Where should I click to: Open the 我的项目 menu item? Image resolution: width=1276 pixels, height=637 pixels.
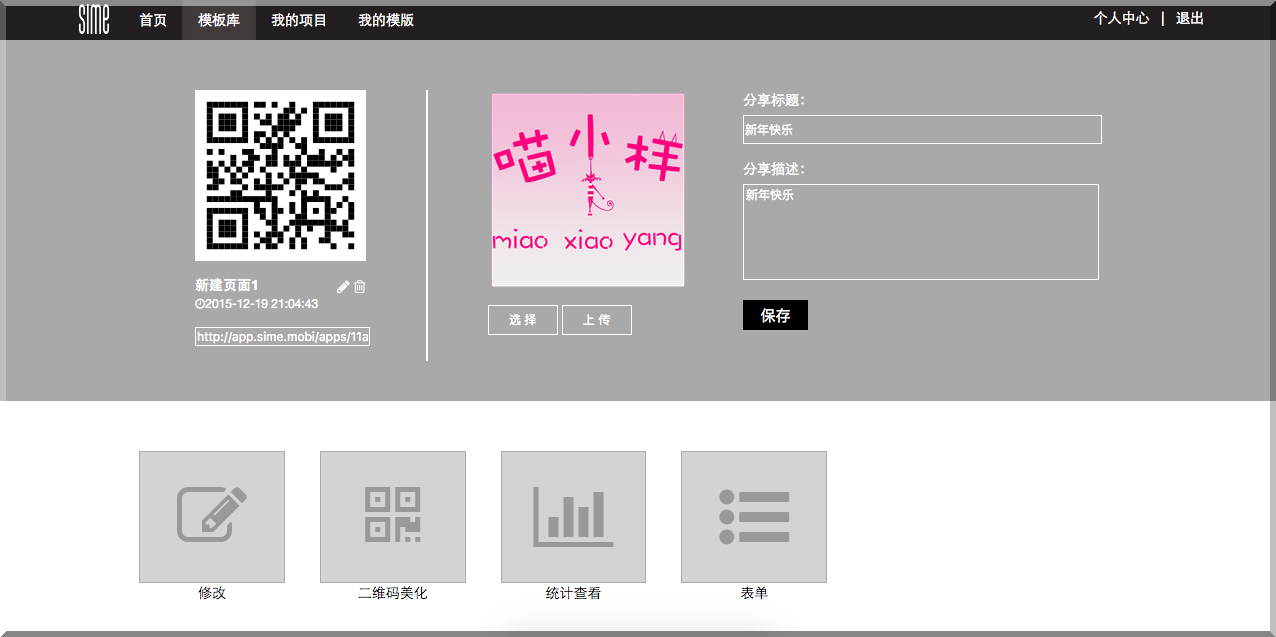pos(300,19)
